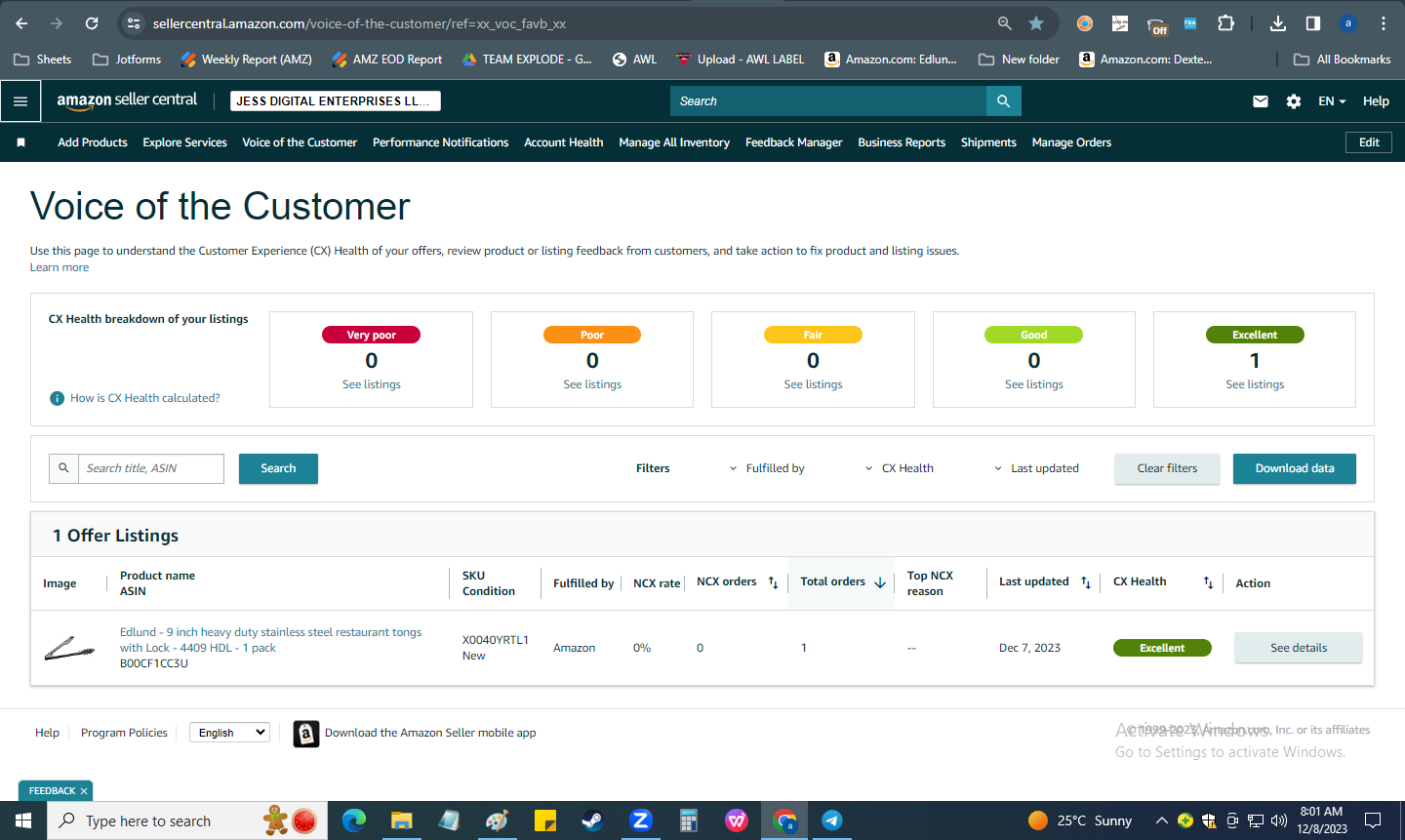This screenshot has height=840, width=1405.
Task: Click the tongs product thumbnail image
Action: click(x=69, y=648)
